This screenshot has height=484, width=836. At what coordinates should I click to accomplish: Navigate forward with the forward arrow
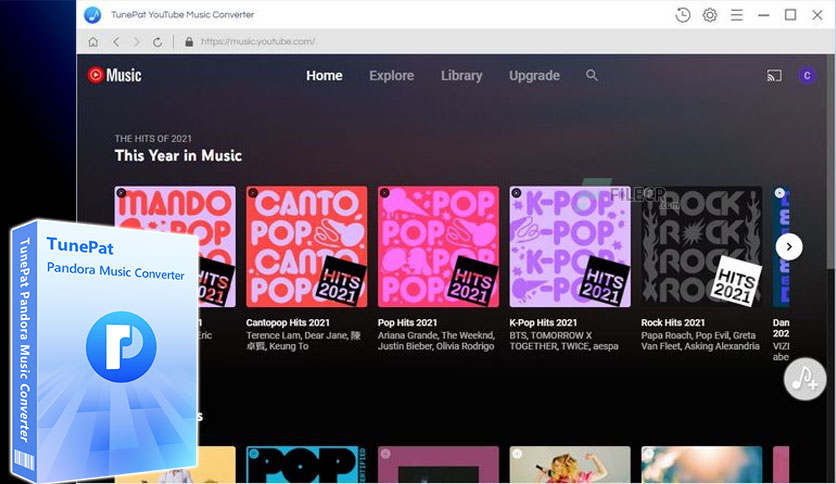click(136, 42)
